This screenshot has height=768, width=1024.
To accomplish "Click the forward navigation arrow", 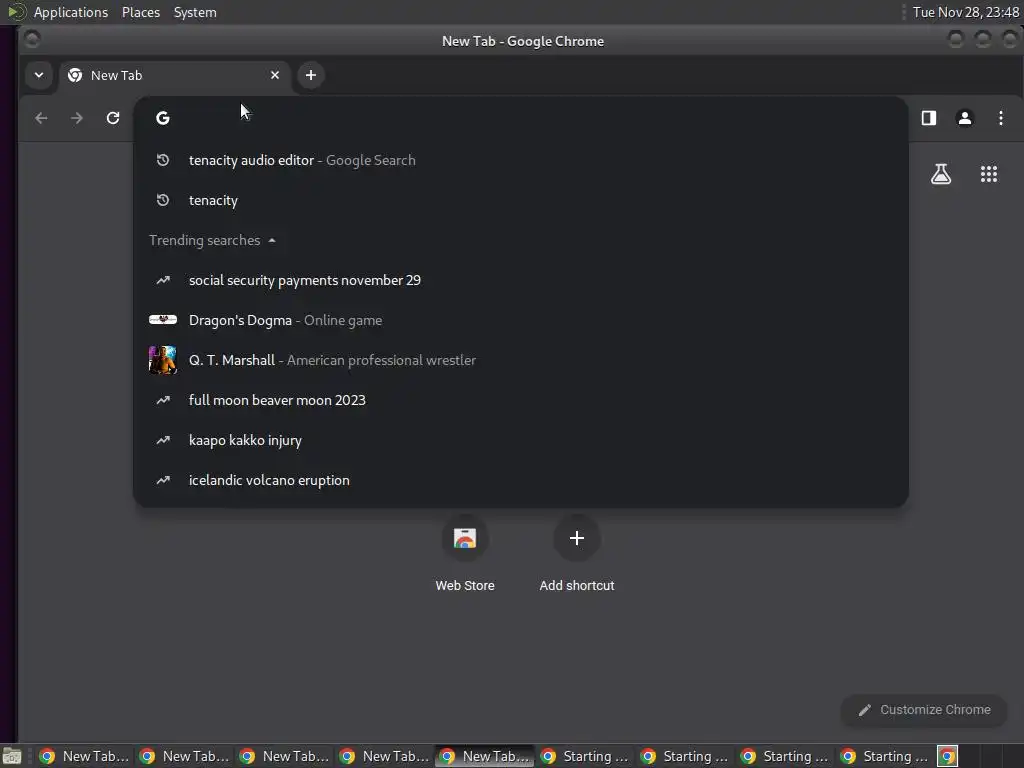I will 77,118.
